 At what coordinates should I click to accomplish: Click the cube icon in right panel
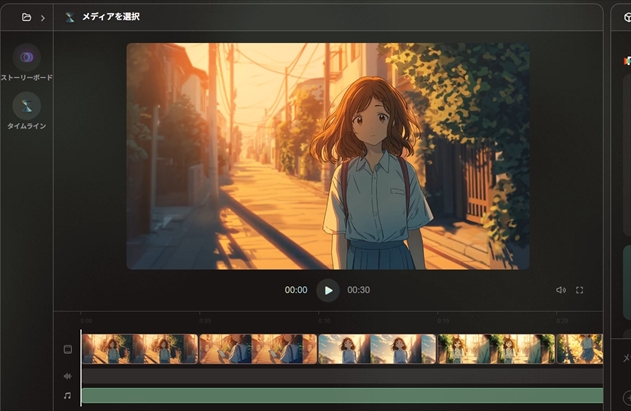tap(626, 17)
